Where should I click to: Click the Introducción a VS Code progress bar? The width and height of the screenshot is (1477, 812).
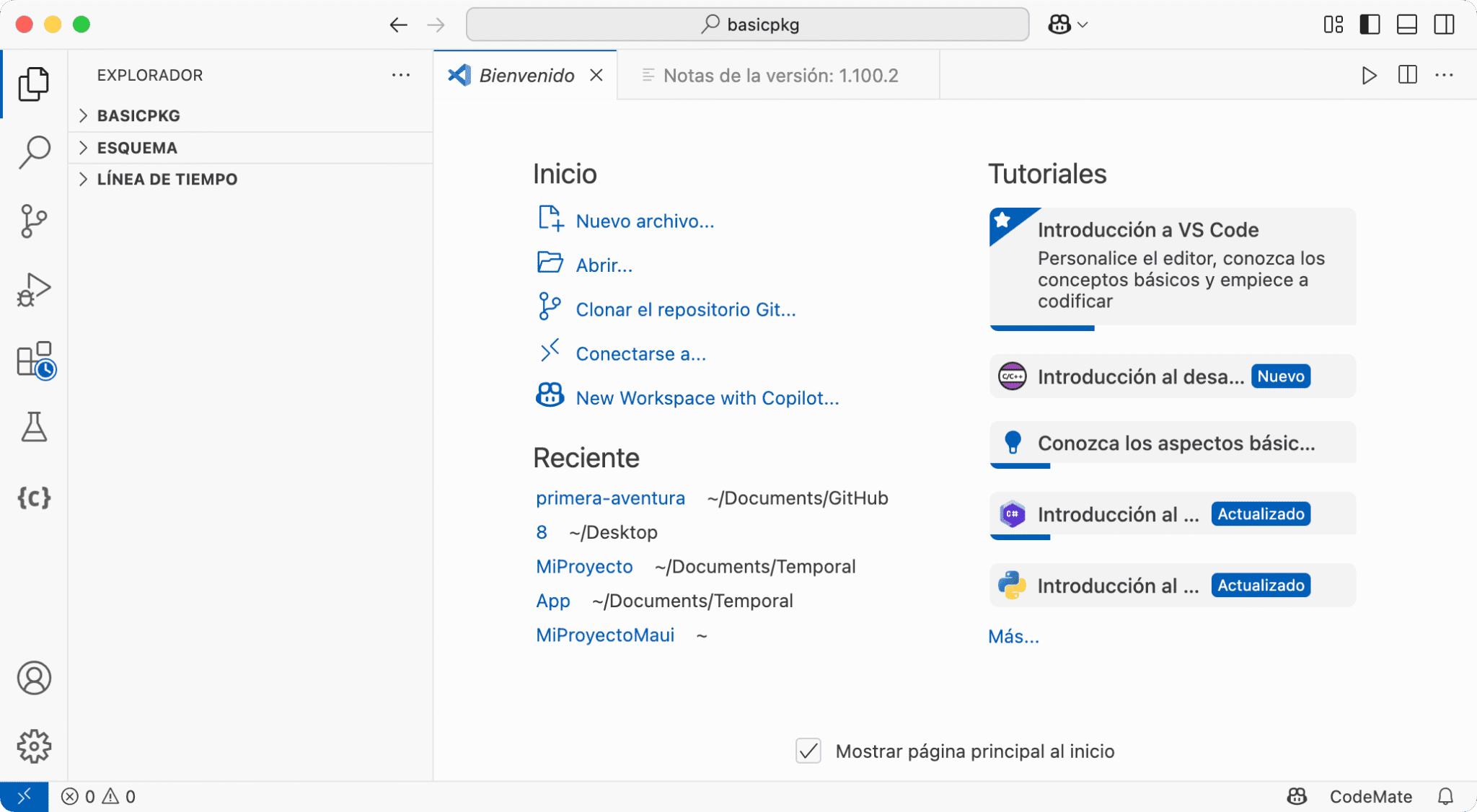coord(1041,329)
